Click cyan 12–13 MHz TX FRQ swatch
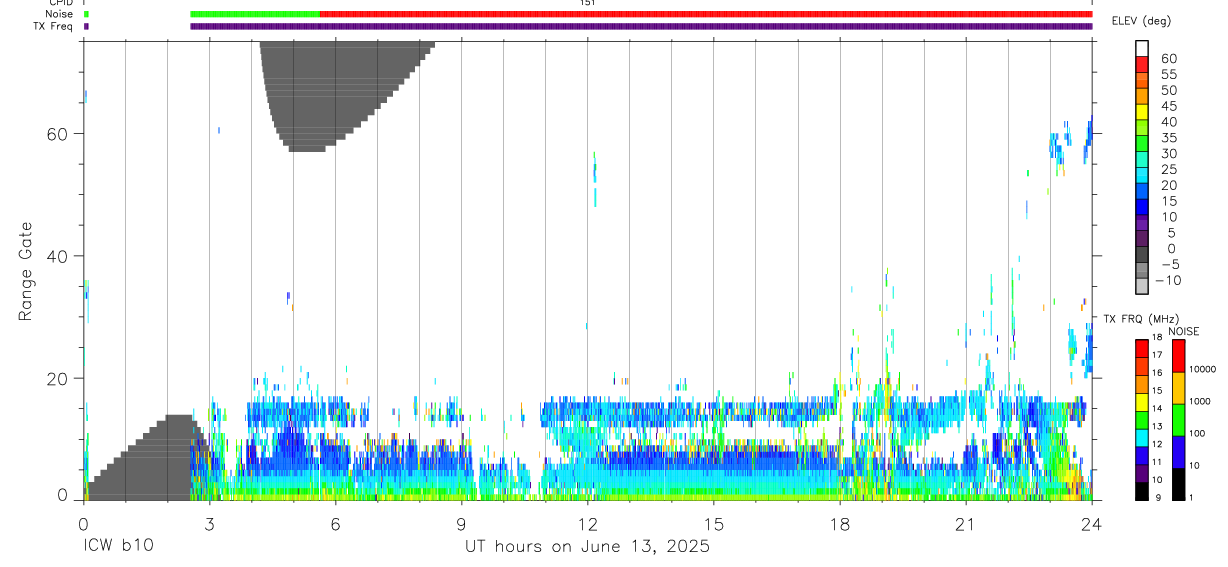The height and width of the screenshot is (567, 1228). pos(1142,436)
